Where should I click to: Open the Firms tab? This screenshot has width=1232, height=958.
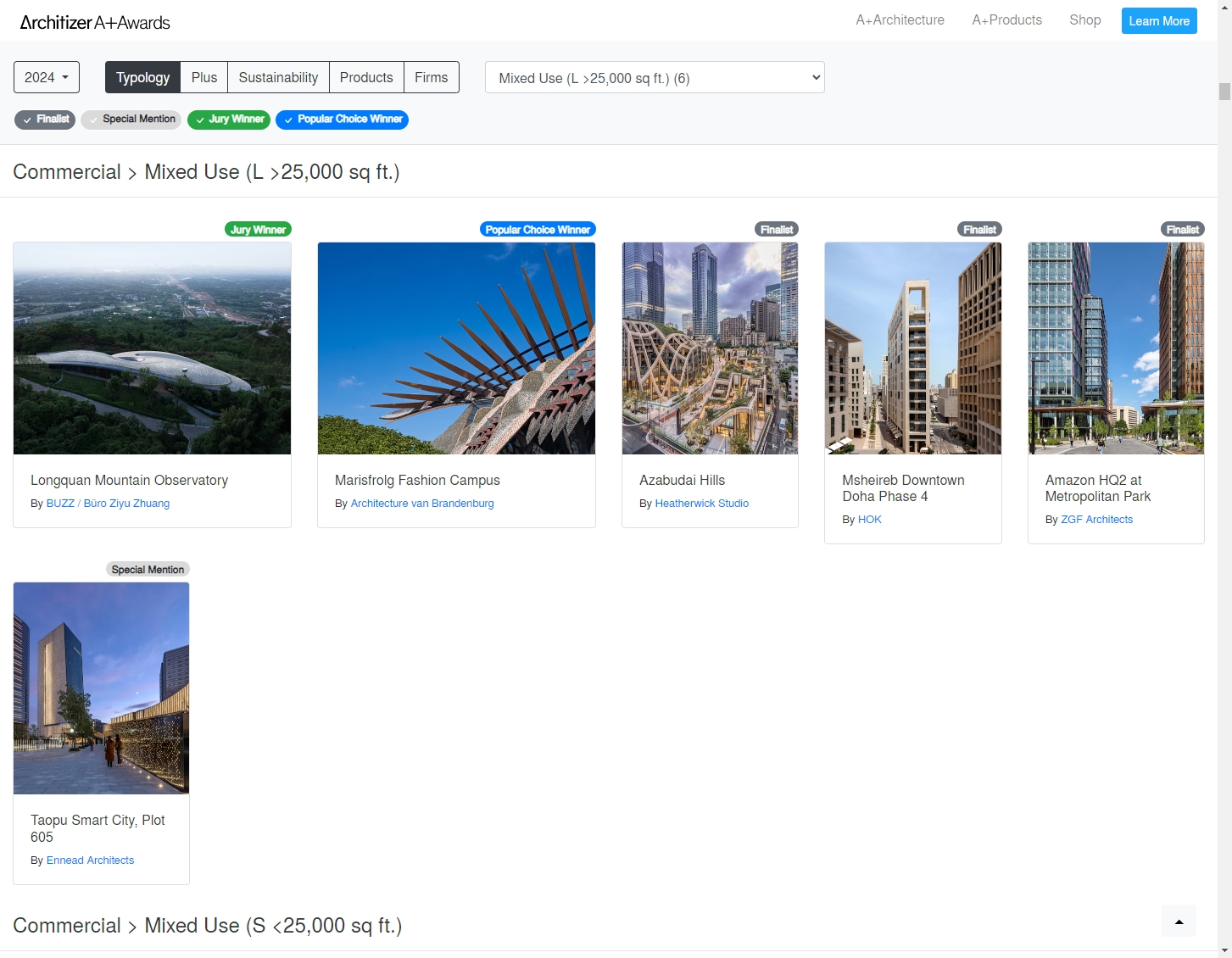[431, 77]
